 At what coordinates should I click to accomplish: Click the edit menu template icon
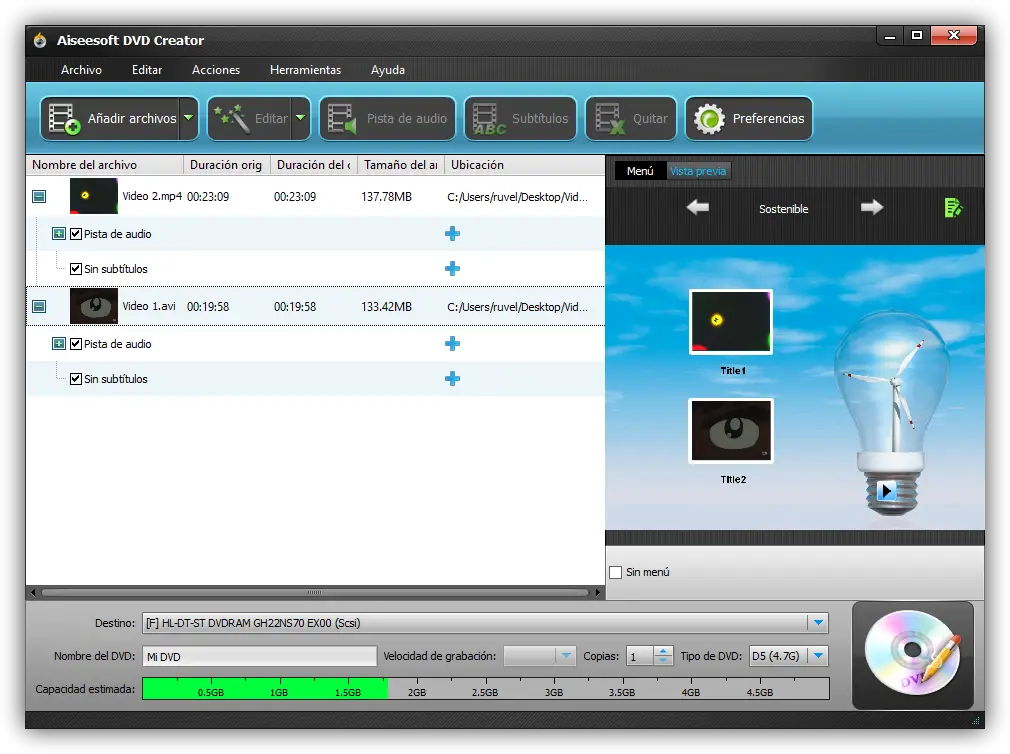click(x=952, y=208)
